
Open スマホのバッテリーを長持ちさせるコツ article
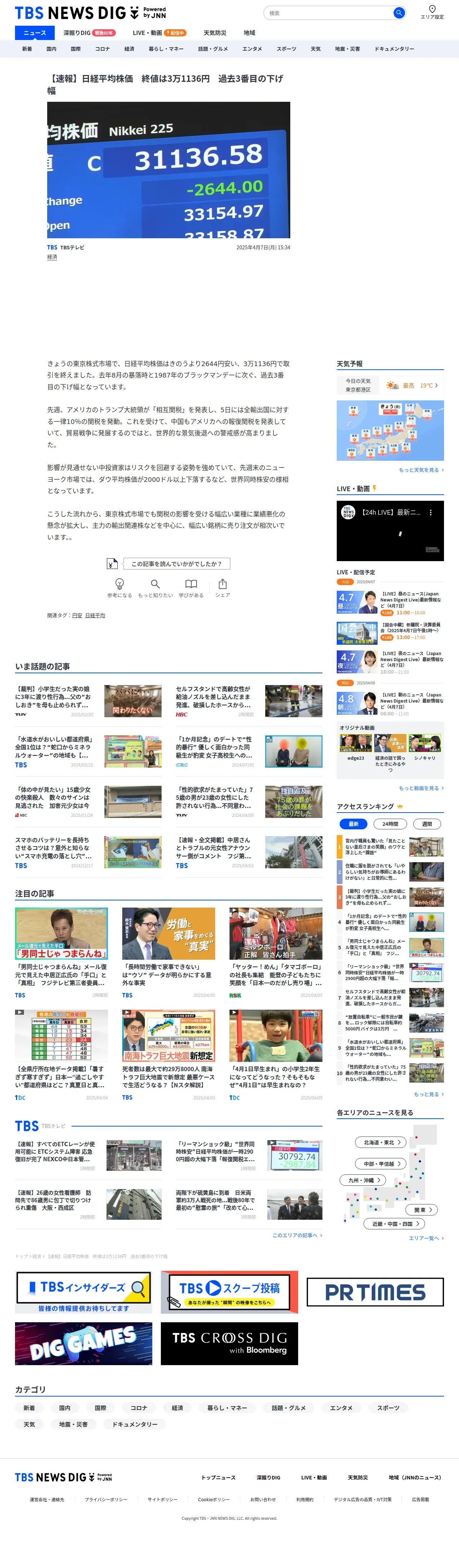tap(88, 852)
